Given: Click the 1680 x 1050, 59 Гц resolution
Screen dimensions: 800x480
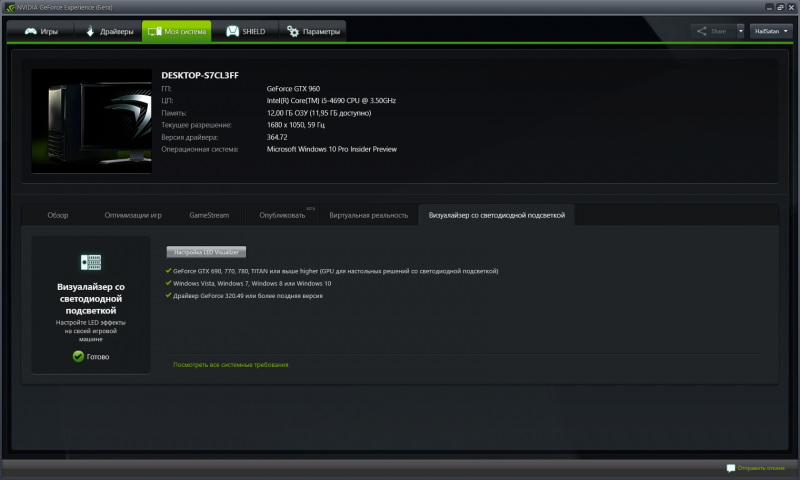Looking at the screenshot, I should click(295, 125).
